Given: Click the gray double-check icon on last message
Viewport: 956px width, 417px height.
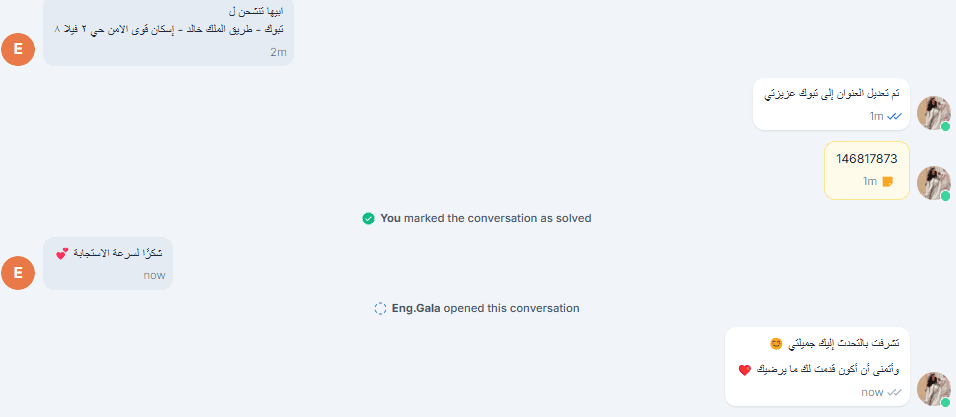Looking at the screenshot, I should click(895, 393).
